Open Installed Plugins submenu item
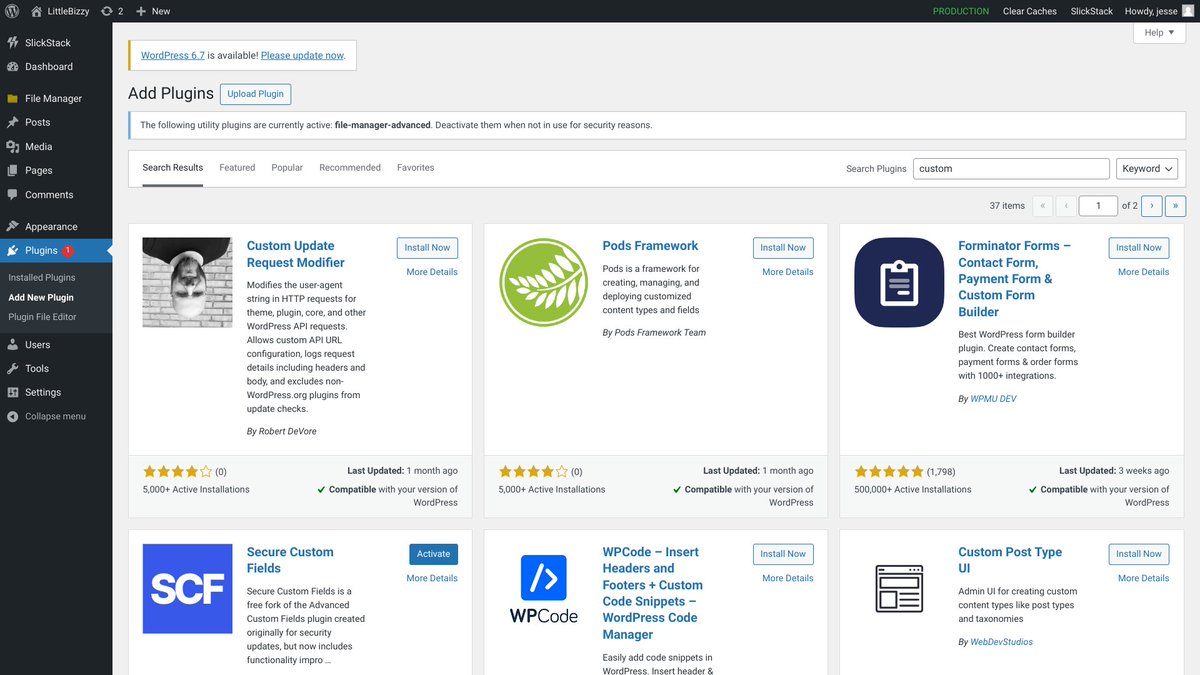This screenshot has width=1200, height=675. point(42,278)
